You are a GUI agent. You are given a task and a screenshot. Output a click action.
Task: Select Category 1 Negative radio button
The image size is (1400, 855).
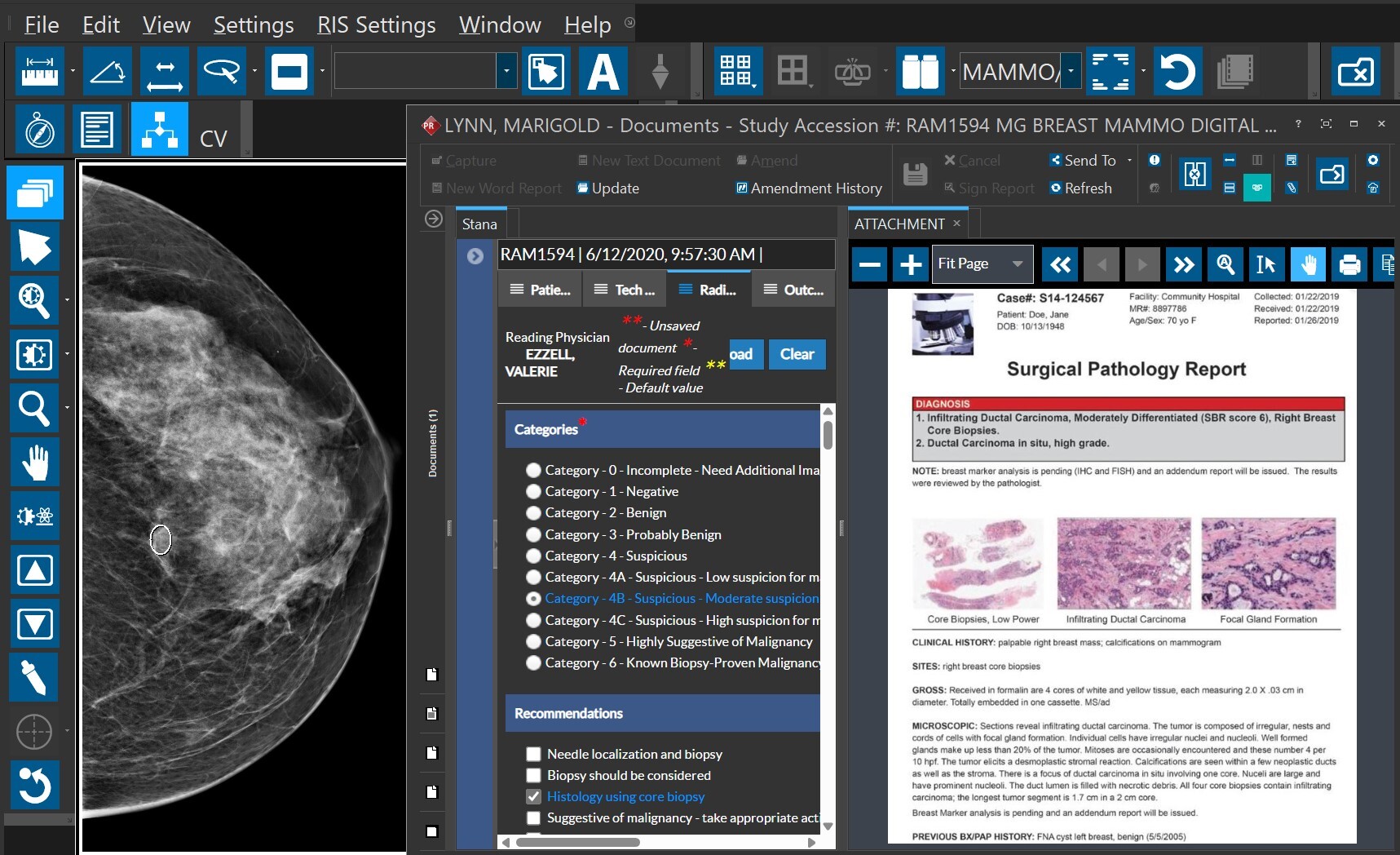[x=533, y=491]
